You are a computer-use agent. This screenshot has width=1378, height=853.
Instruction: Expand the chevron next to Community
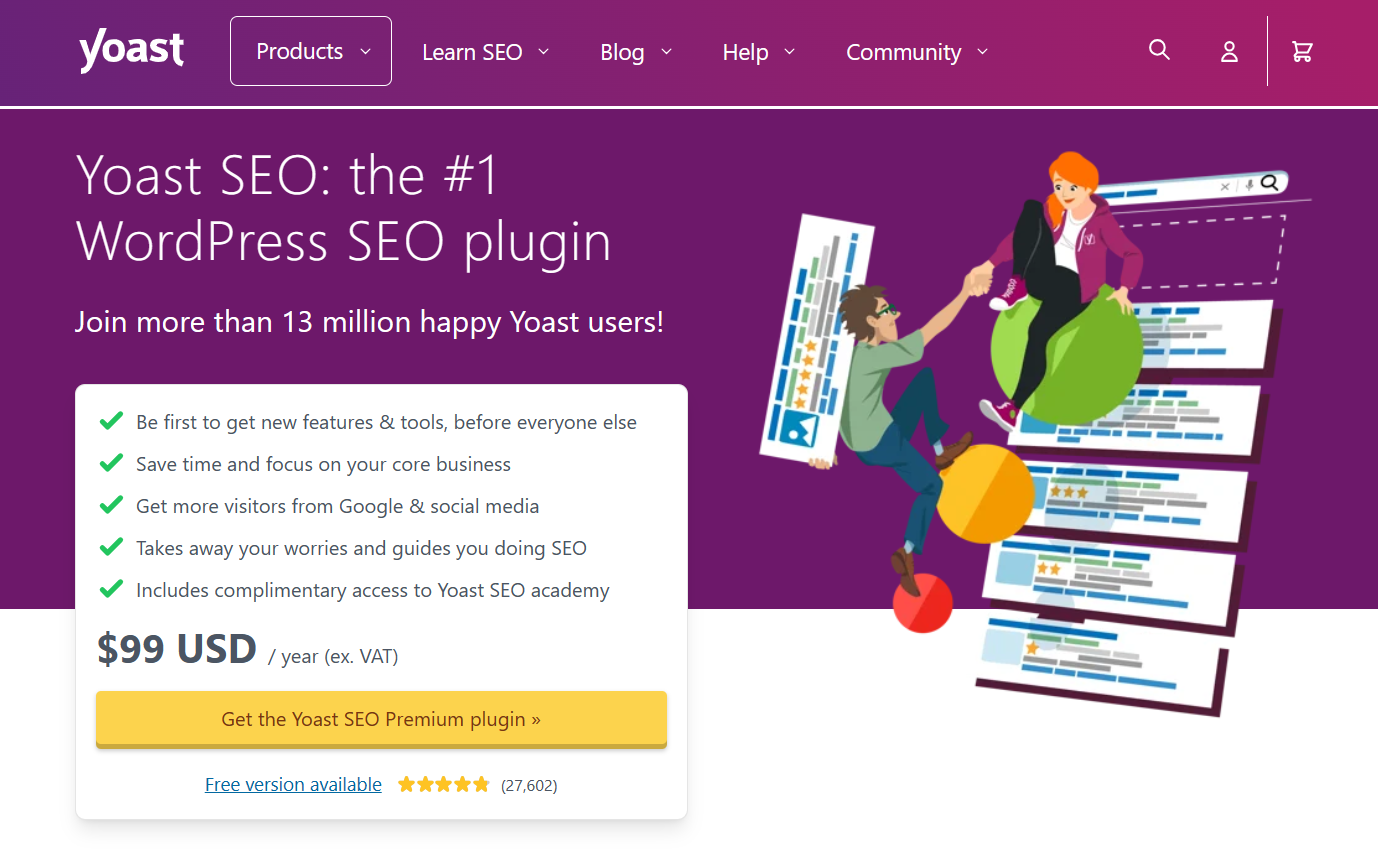pos(982,52)
